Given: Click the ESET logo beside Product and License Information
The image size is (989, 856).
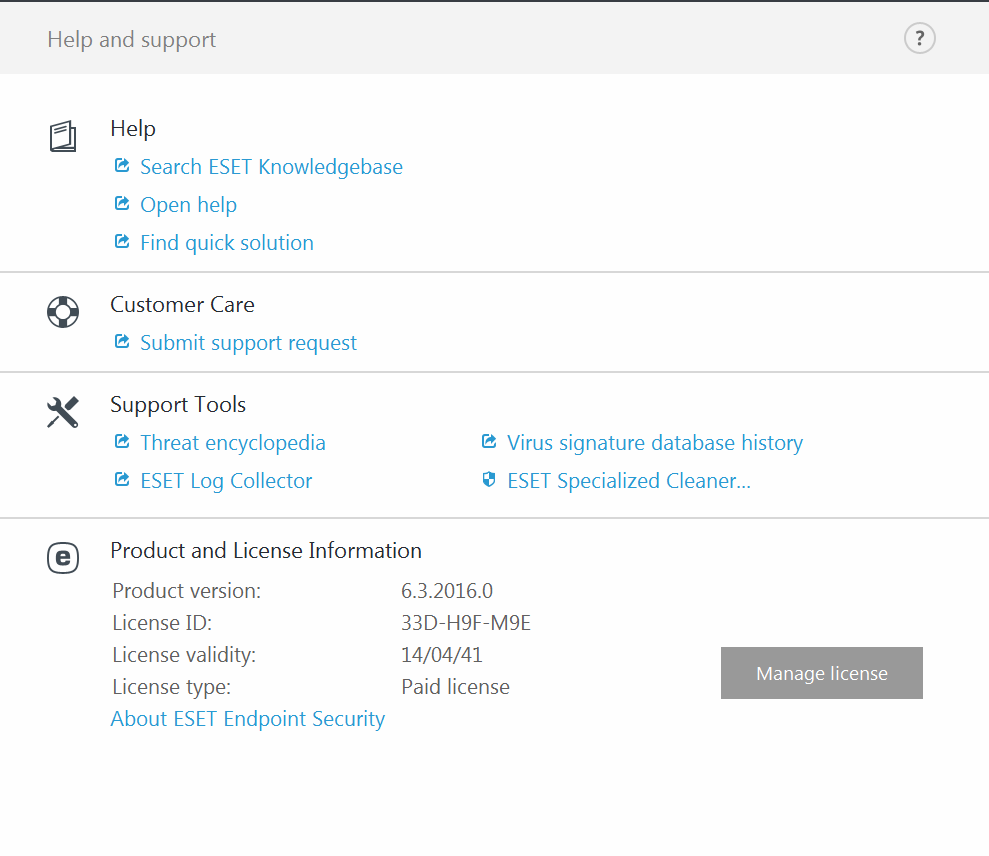Looking at the screenshot, I should [63, 557].
